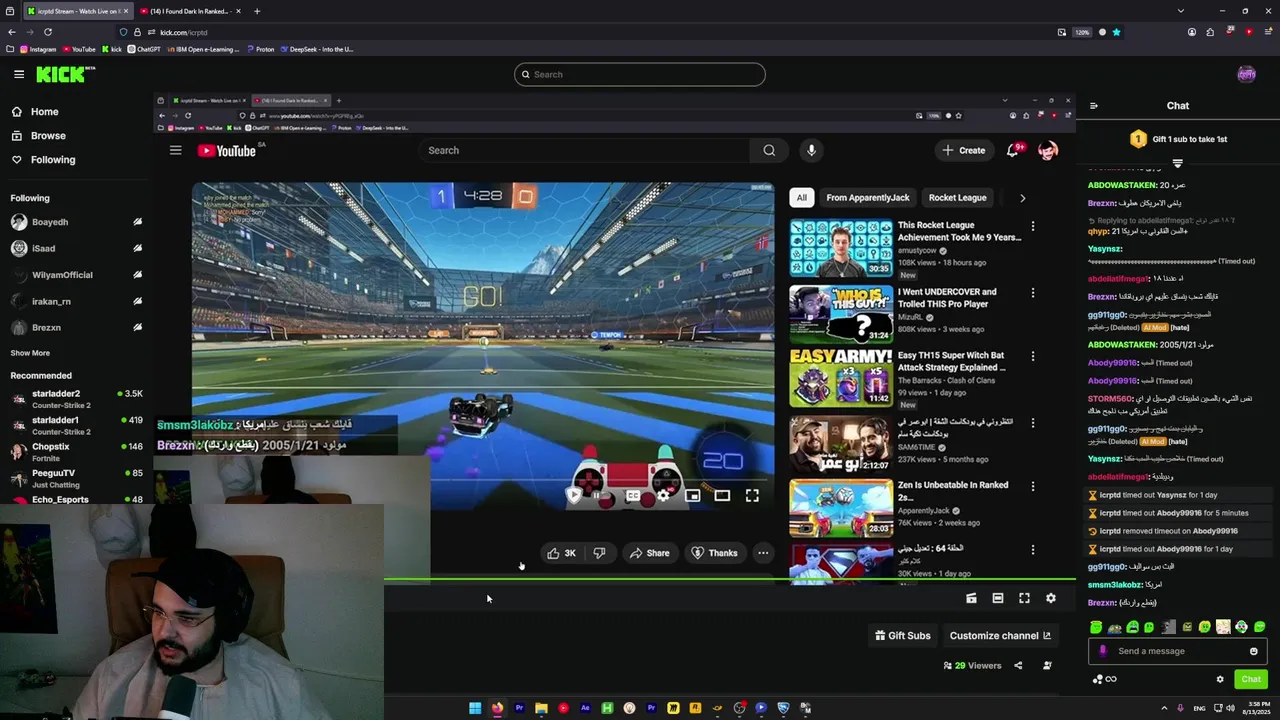
Task: Expand Show More followed channels
Action: [x=30, y=353]
